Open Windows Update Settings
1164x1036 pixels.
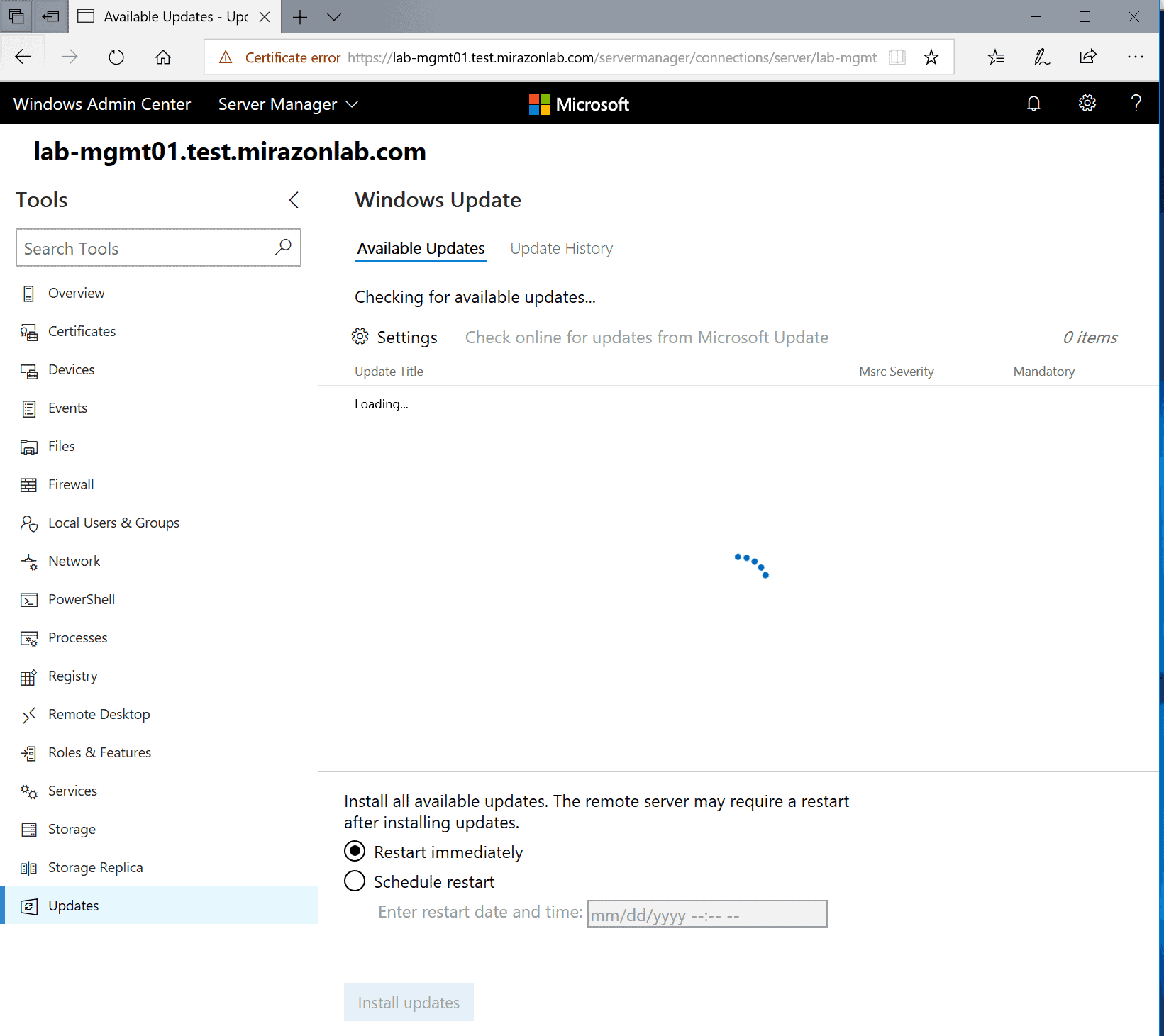395,338
